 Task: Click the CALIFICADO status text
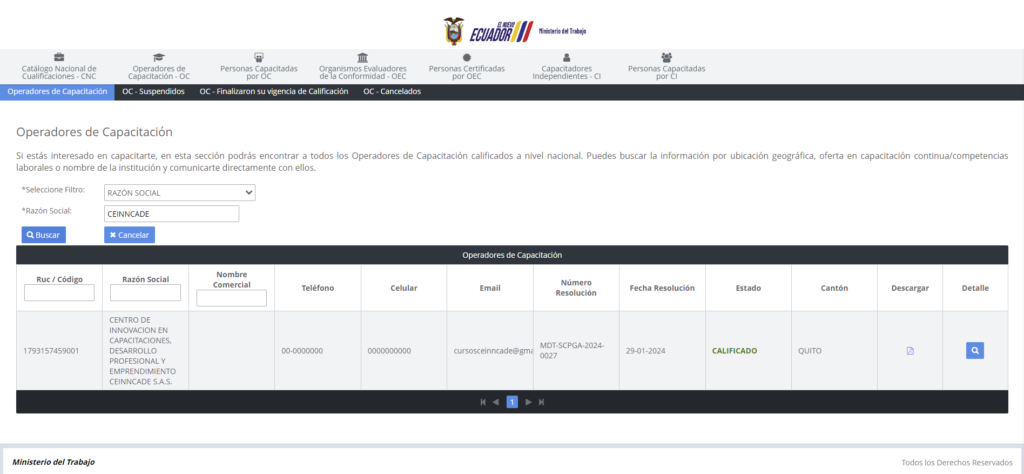click(x=735, y=351)
